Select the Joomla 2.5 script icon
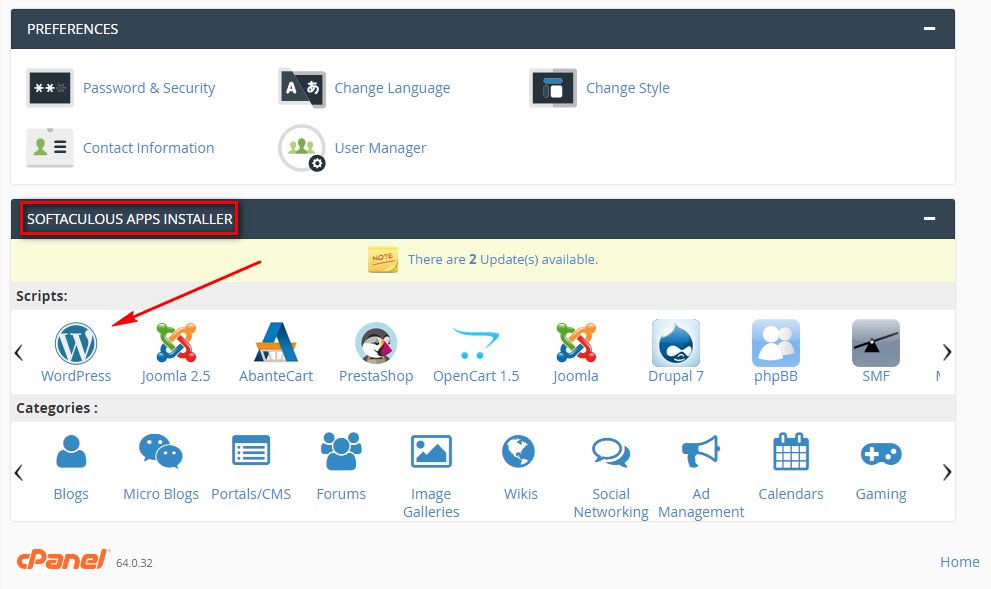The image size is (991, 589). coord(176,343)
